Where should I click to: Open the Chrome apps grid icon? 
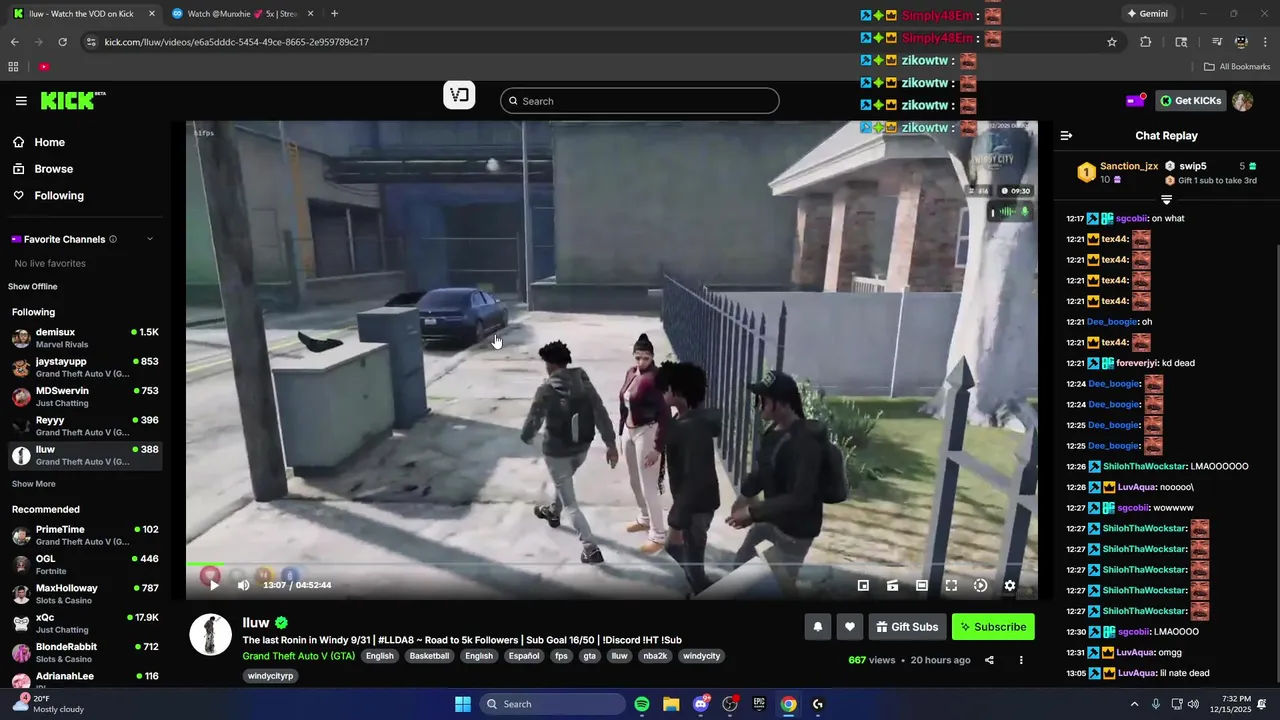coord(13,67)
